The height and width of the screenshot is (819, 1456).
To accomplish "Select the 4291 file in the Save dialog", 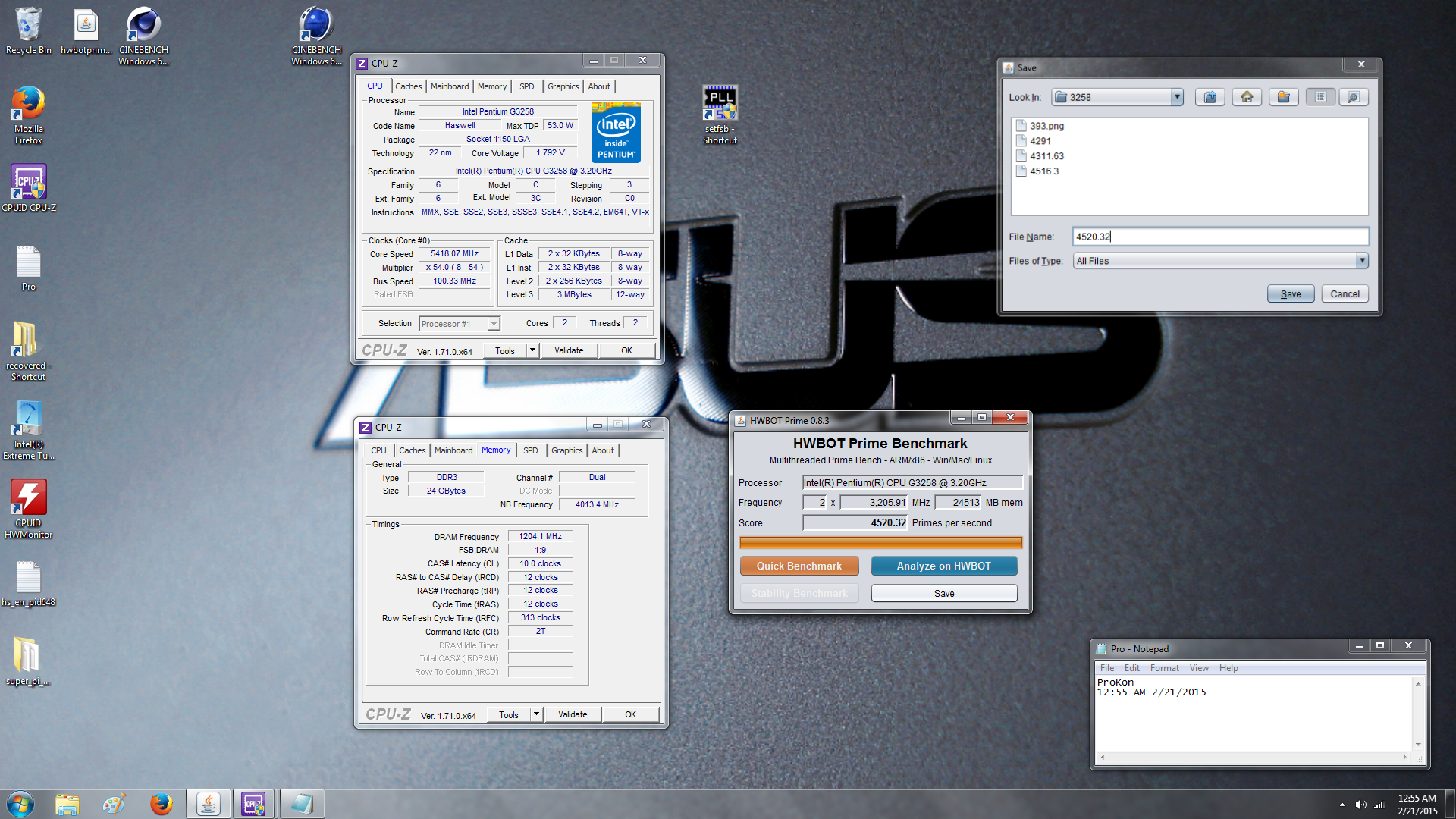I will click(1034, 141).
